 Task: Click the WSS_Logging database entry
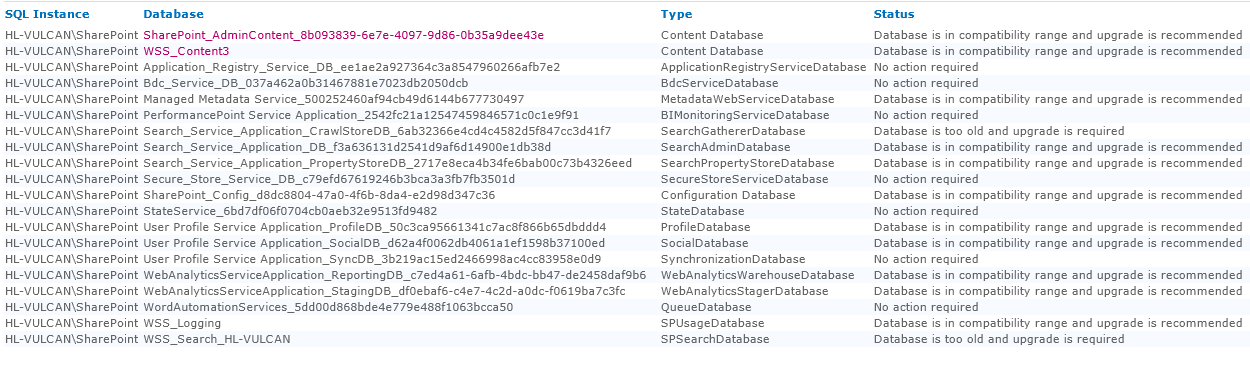(182, 323)
